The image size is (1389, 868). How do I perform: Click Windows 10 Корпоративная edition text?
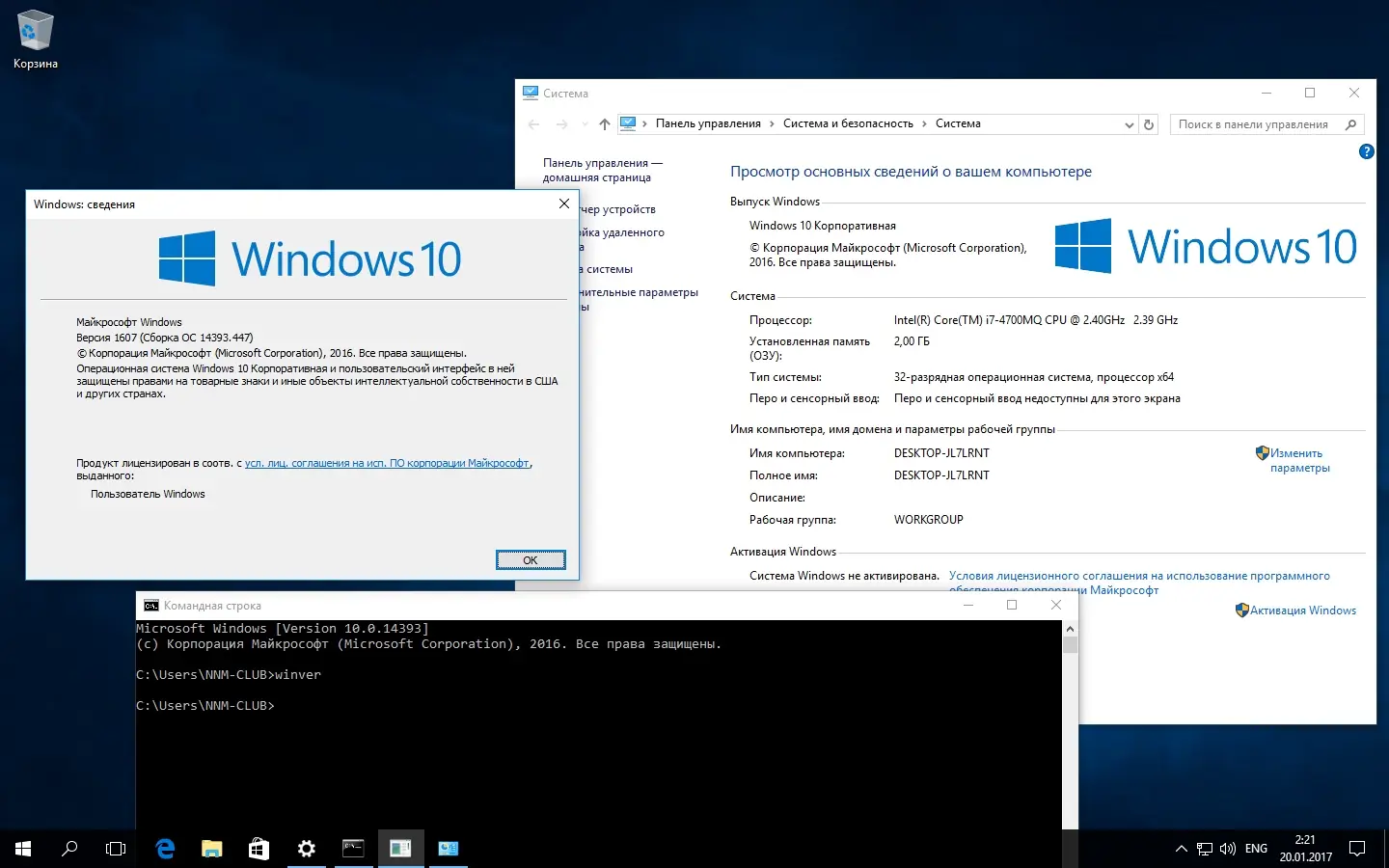(823, 226)
